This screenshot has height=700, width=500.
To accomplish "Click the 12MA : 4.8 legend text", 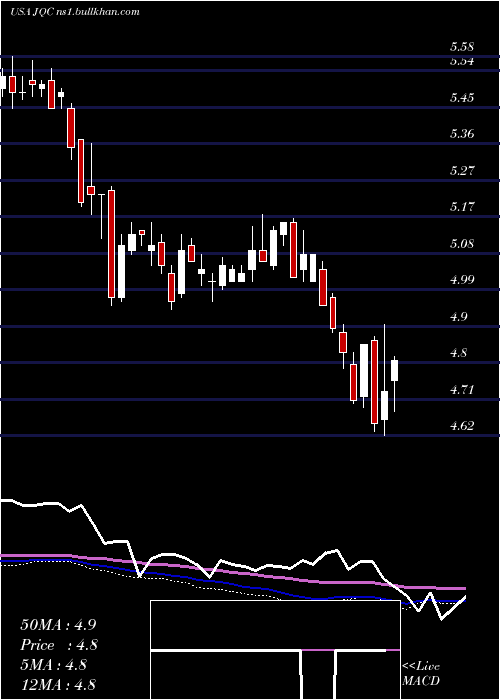I will [x=58, y=685].
